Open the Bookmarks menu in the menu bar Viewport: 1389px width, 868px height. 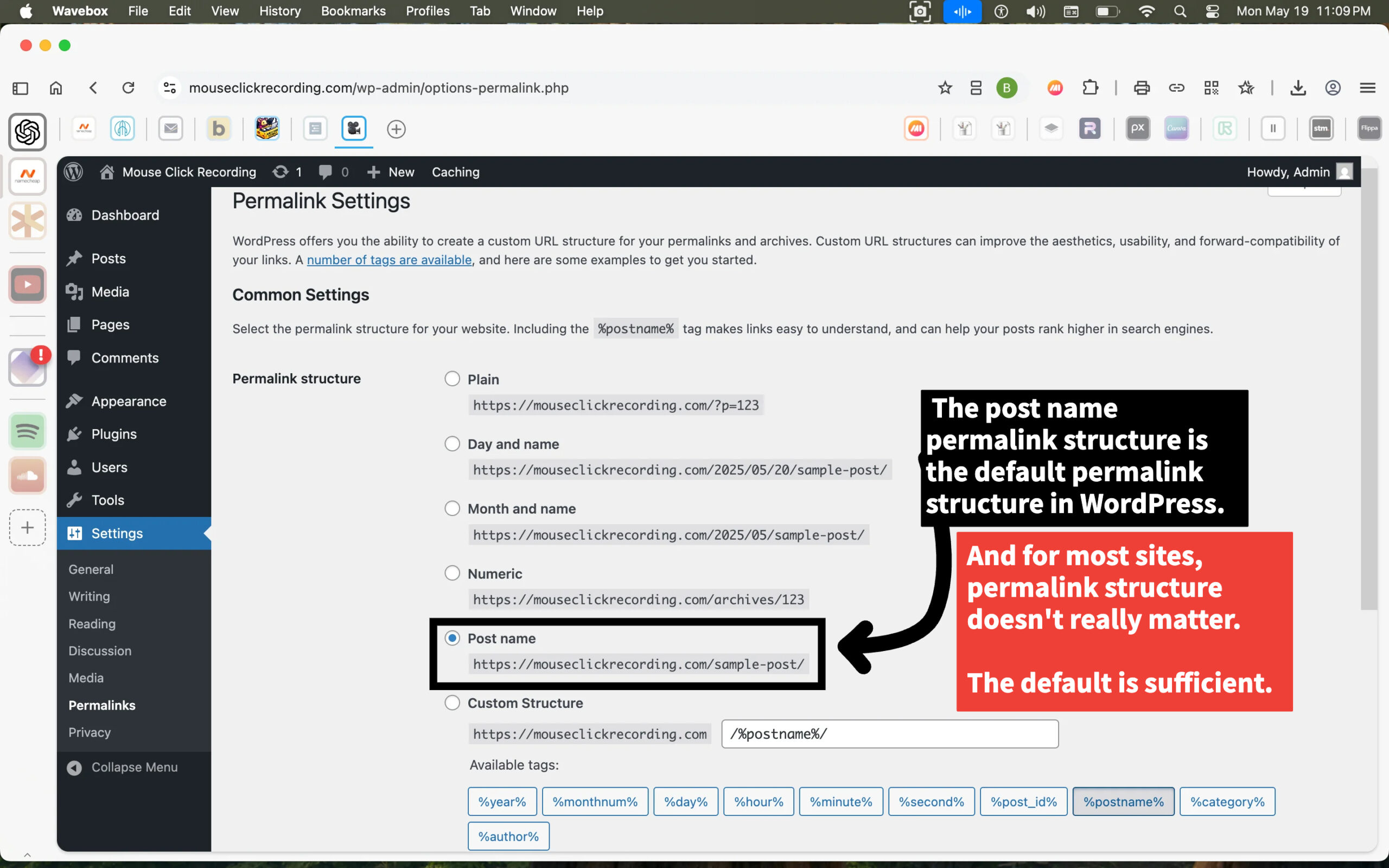353,11
